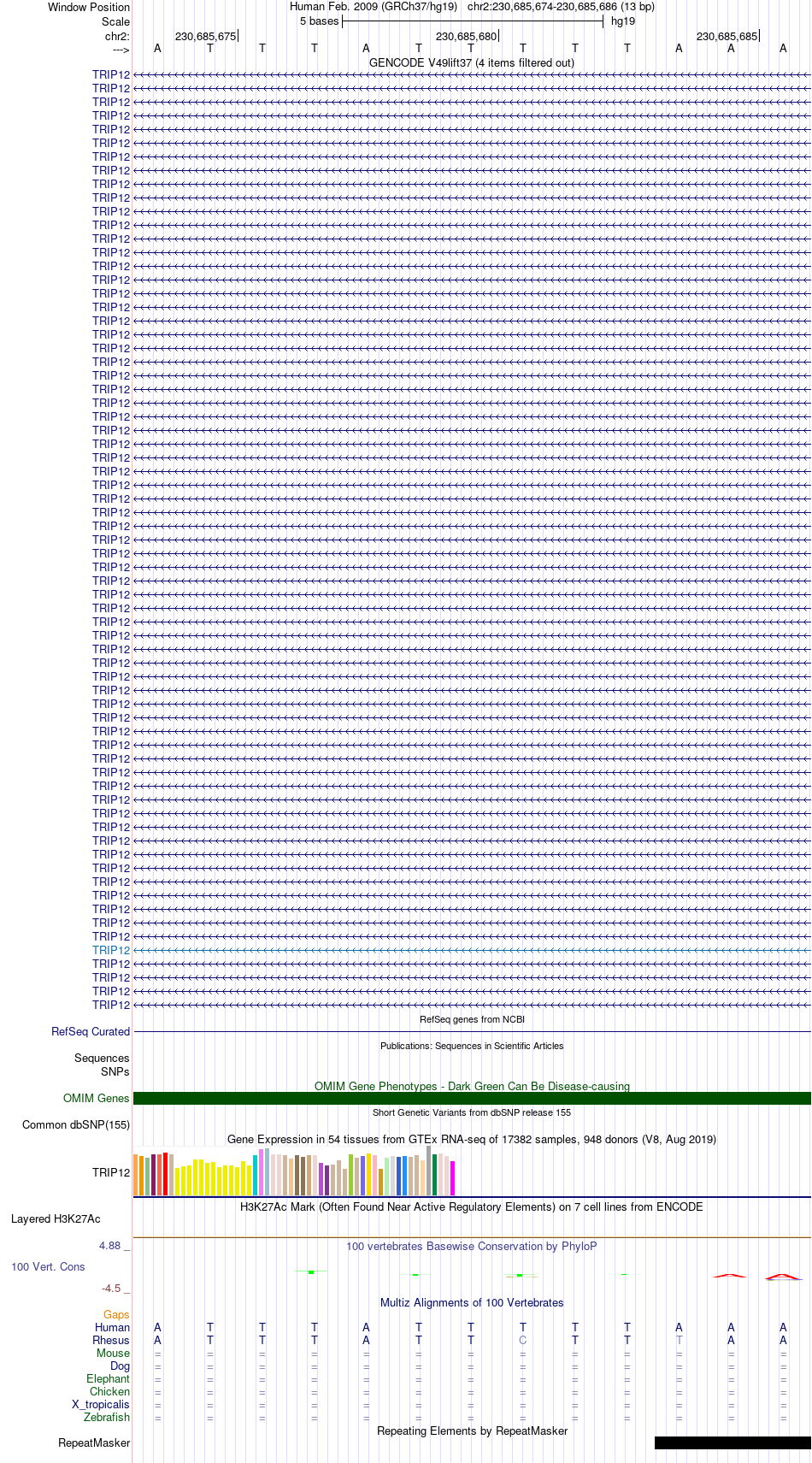The image size is (812, 1463).
Task: Open 100 vertebrates Basewise Conservation title
Action: tap(472, 1246)
